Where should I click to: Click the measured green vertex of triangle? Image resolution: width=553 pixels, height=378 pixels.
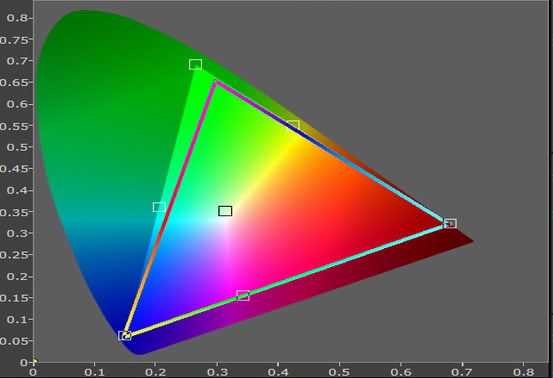coord(215,82)
